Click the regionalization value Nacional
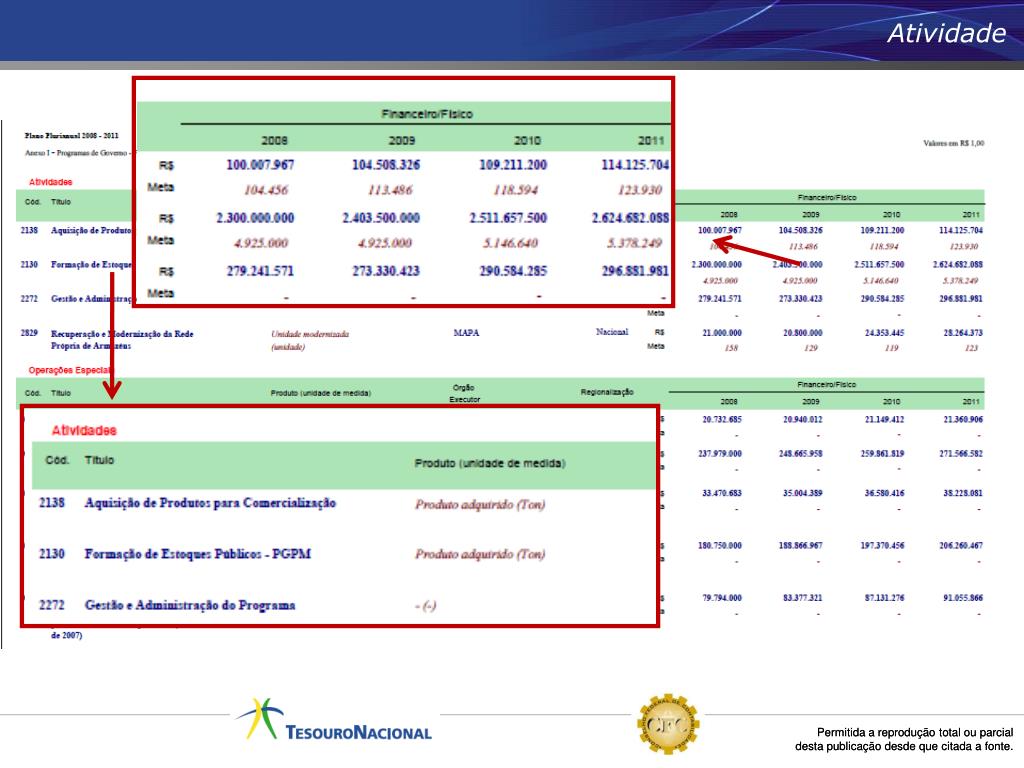This screenshot has height=768, width=1024. click(612, 332)
